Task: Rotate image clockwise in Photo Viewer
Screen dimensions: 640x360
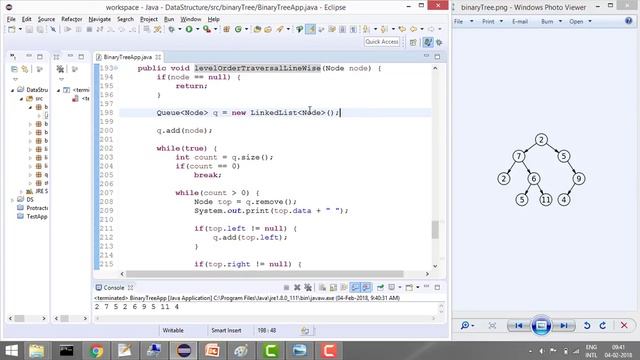Action: tap(603, 325)
